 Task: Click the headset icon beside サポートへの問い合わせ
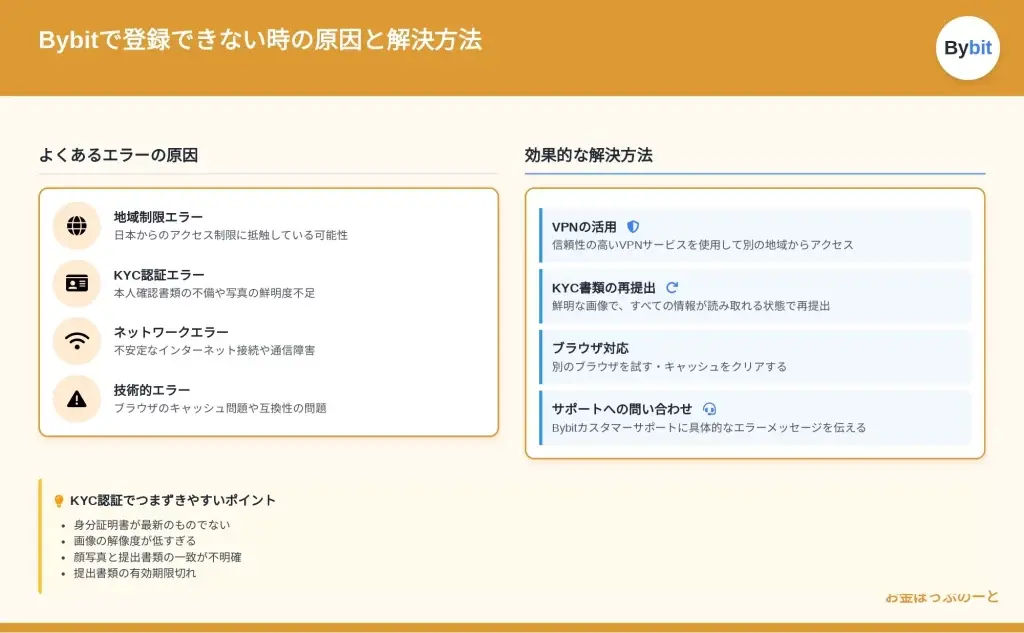(710, 409)
